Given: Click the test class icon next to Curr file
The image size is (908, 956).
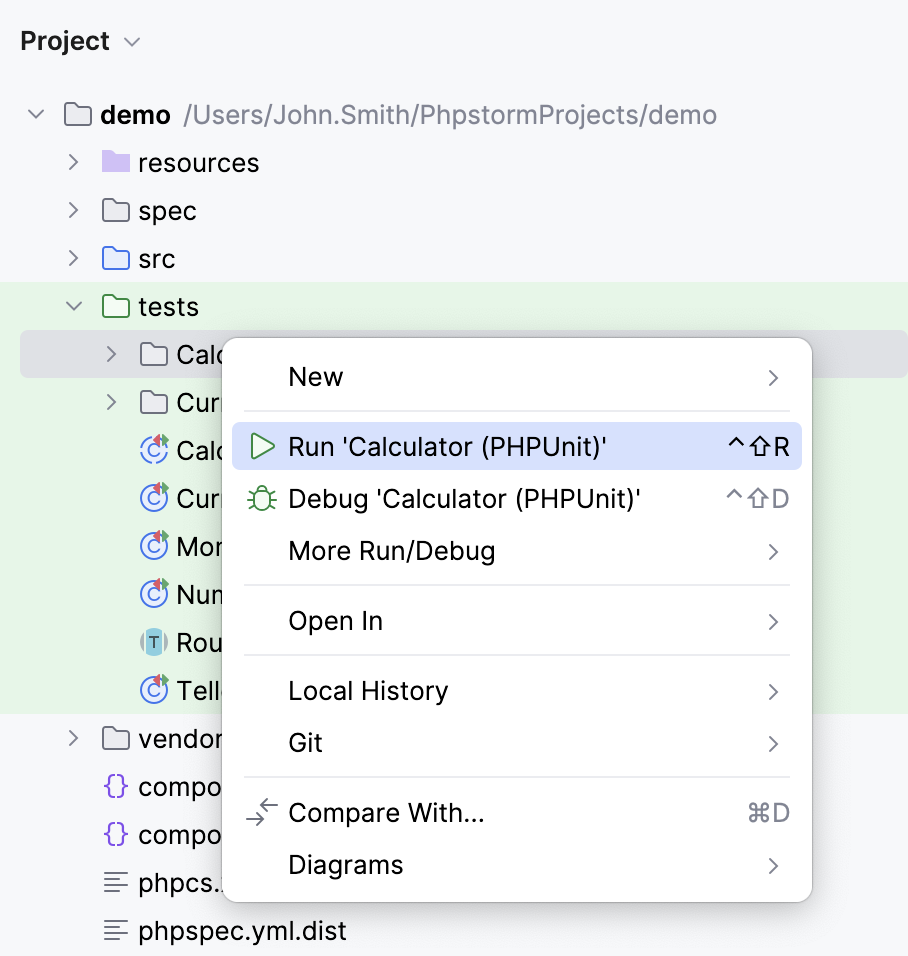Looking at the screenshot, I should pyautogui.click(x=152, y=499).
